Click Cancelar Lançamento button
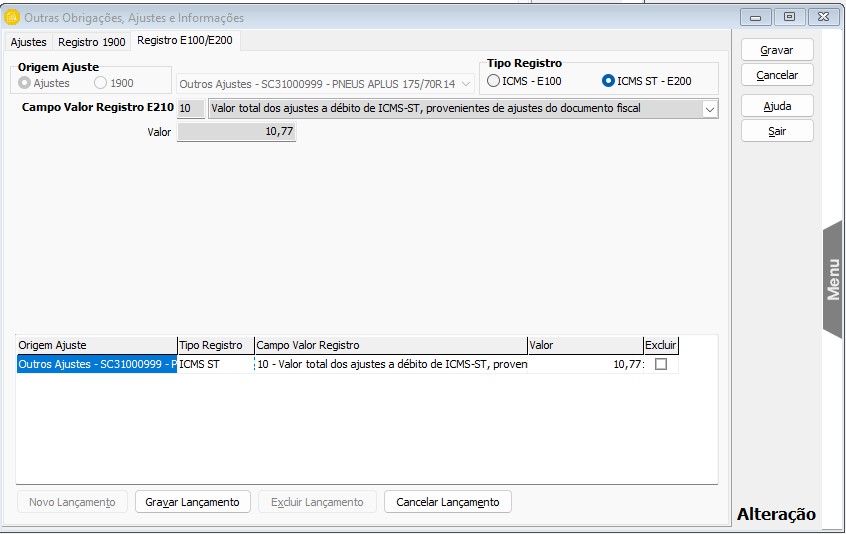The width and height of the screenshot is (846, 534). [447, 502]
